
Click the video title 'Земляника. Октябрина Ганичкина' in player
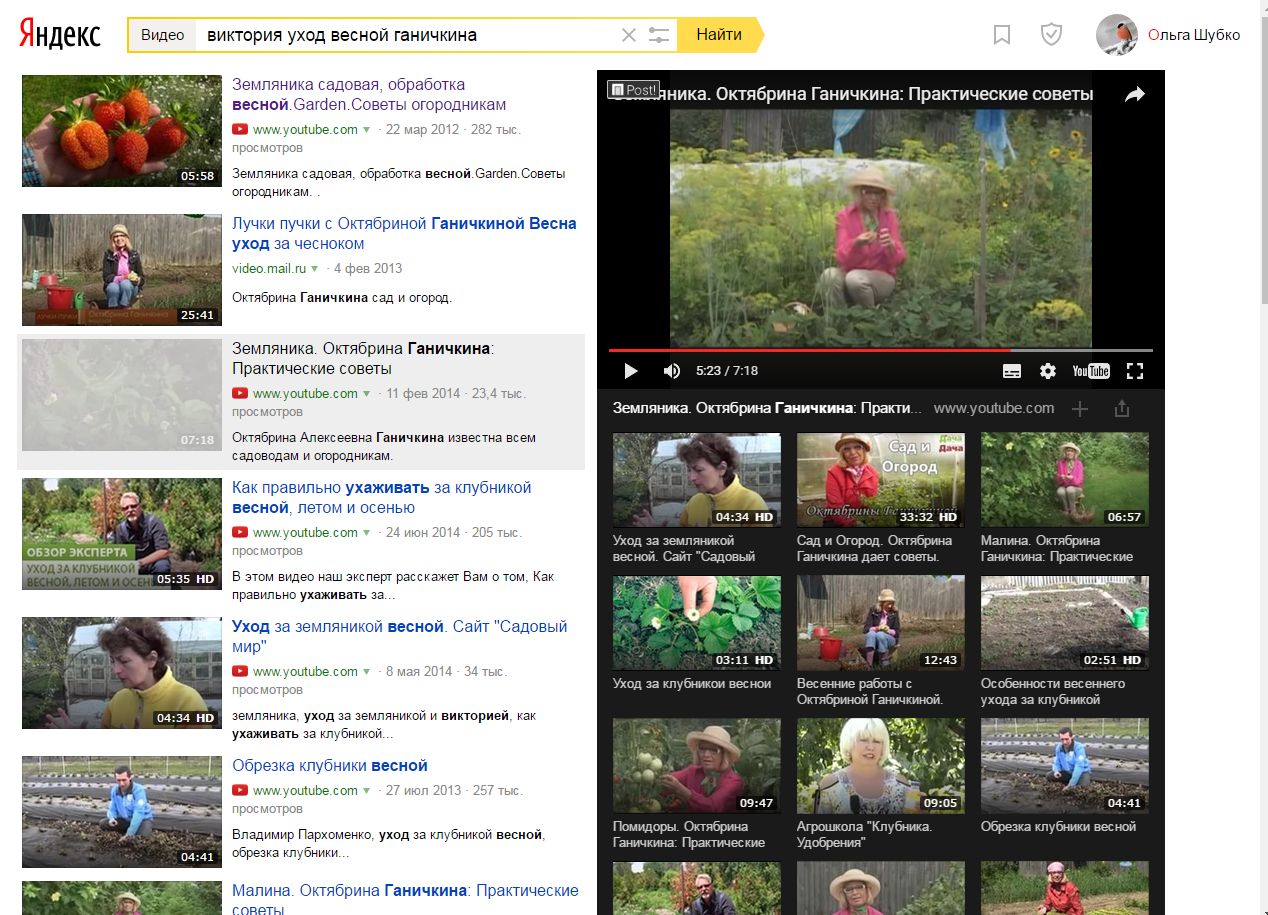coord(855,94)
